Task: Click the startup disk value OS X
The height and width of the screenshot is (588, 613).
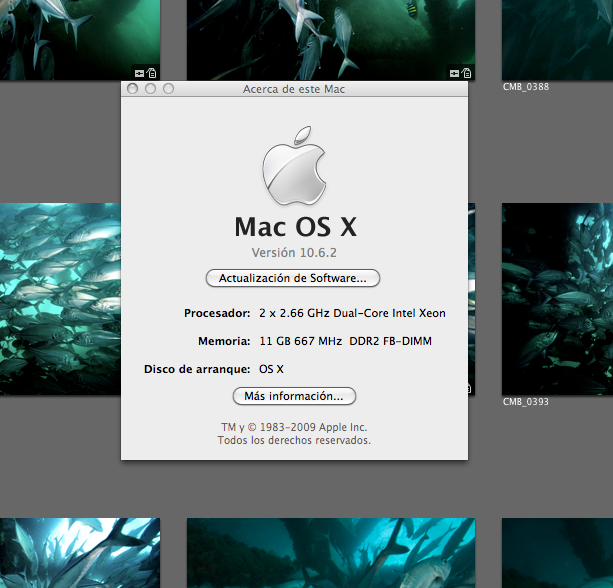Action: point(271,369)
